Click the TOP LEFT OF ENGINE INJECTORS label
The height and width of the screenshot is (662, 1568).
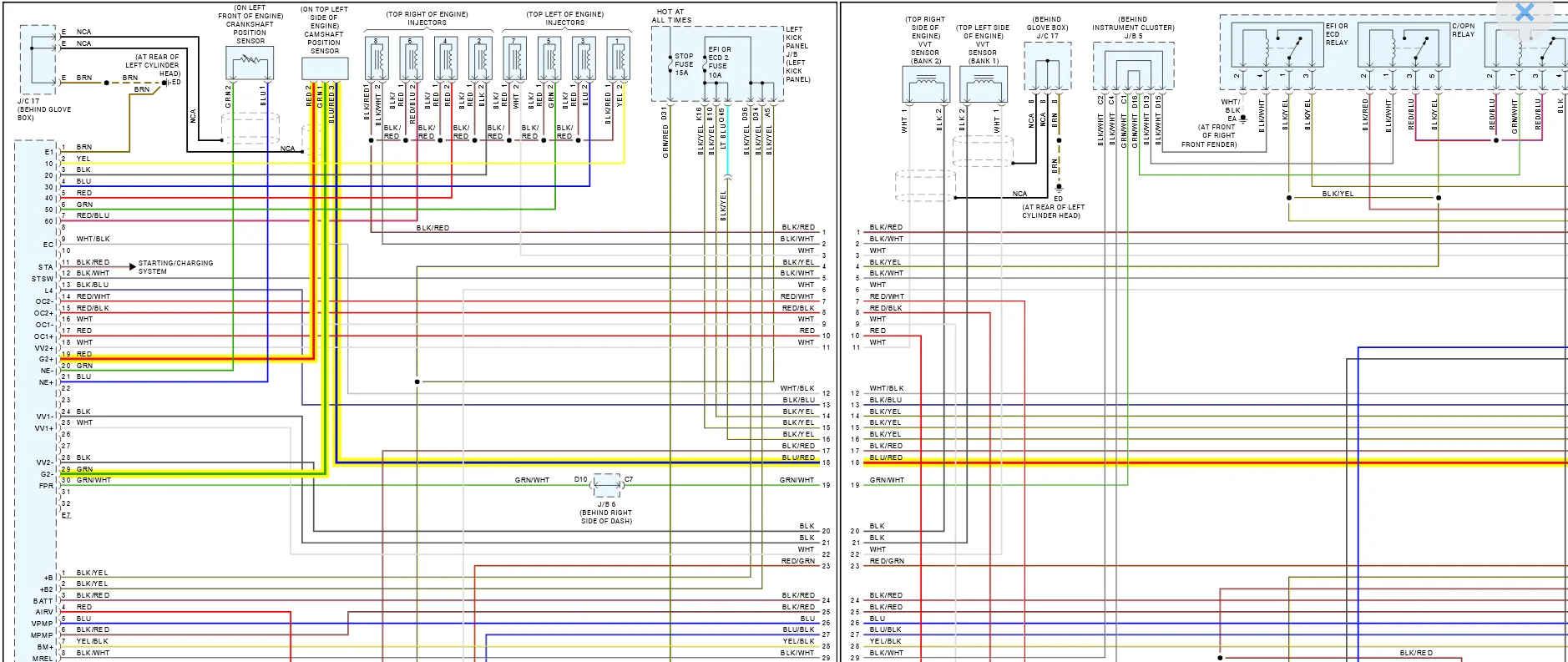click(x=565, y=18)
